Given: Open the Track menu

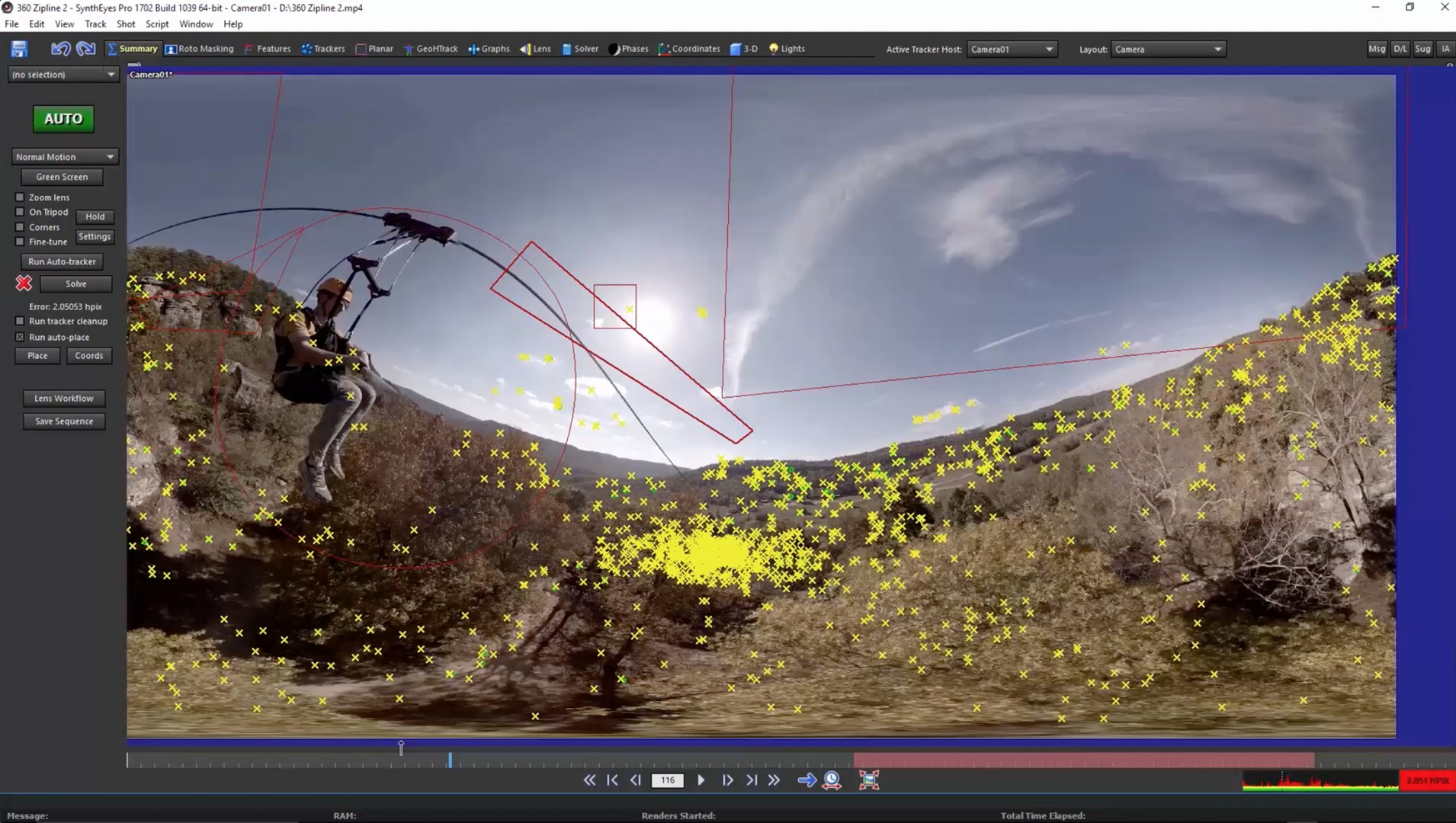Looking at the screenshot, I should coord(95,24).
